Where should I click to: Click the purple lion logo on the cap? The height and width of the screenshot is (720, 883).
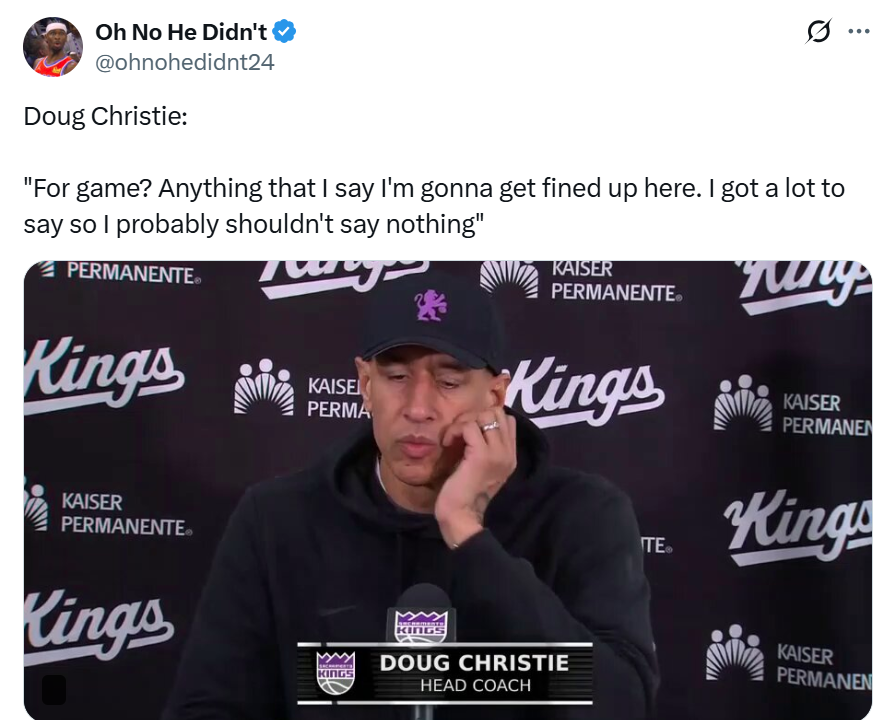[x=431, y=304]
